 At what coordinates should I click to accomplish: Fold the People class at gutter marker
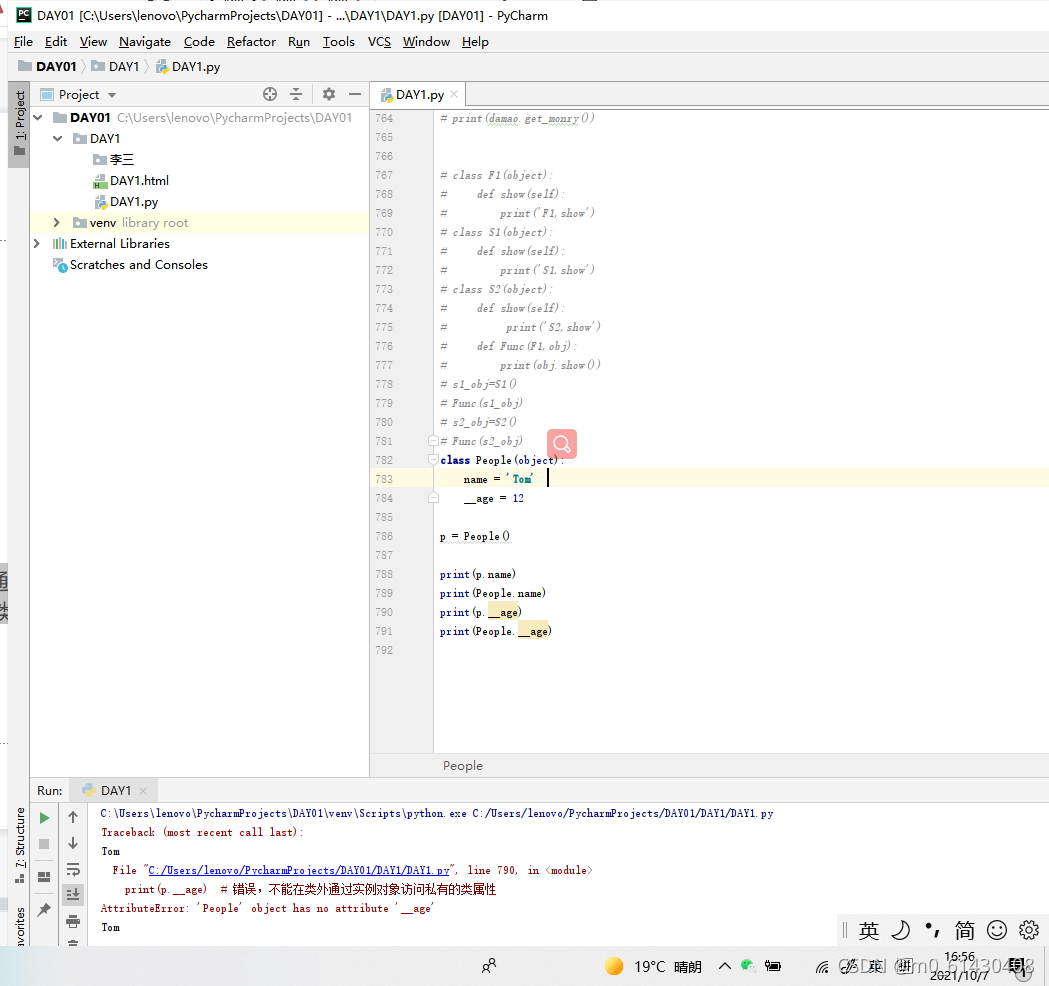click(433, 460)
